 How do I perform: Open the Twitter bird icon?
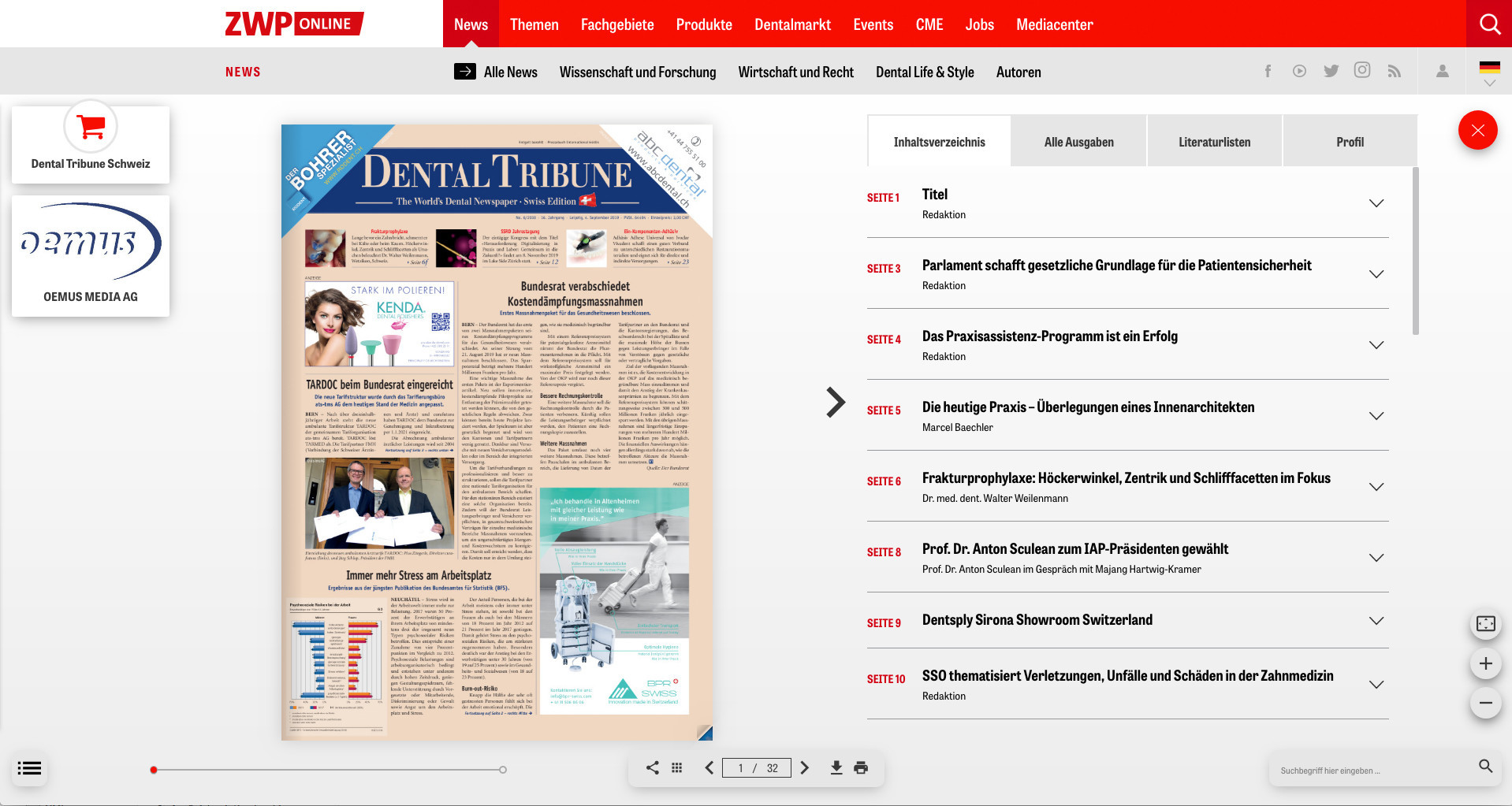pos(1331,71)
